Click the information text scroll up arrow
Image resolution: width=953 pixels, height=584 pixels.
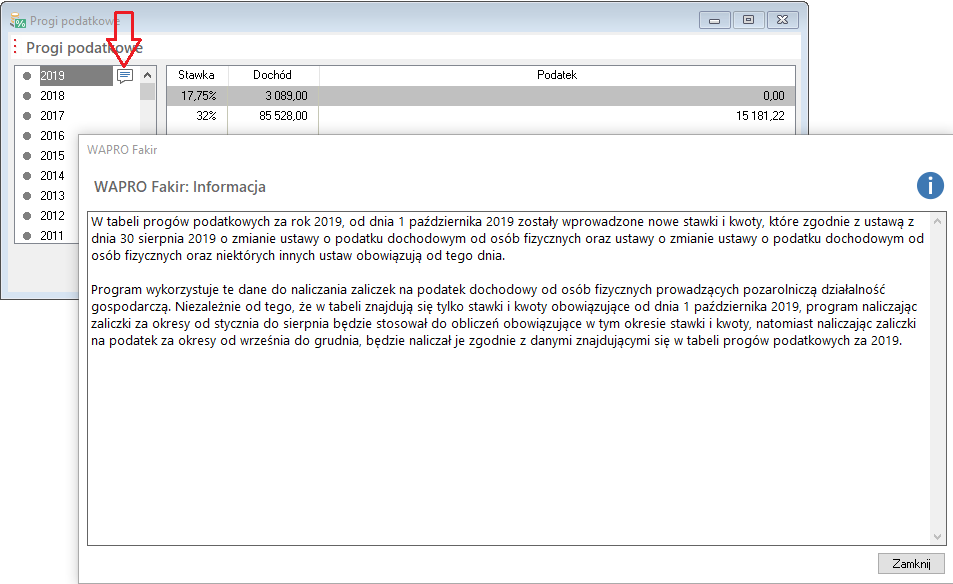pyautogui.click(x=937, y=221)
